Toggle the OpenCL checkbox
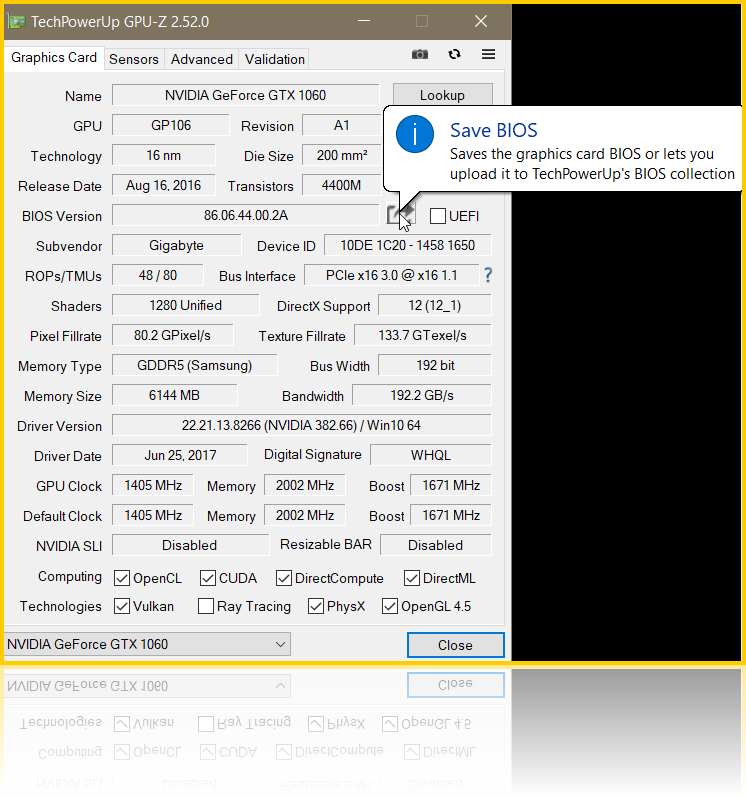The height and width of the screenshot is (798, 746). point(122,578)
